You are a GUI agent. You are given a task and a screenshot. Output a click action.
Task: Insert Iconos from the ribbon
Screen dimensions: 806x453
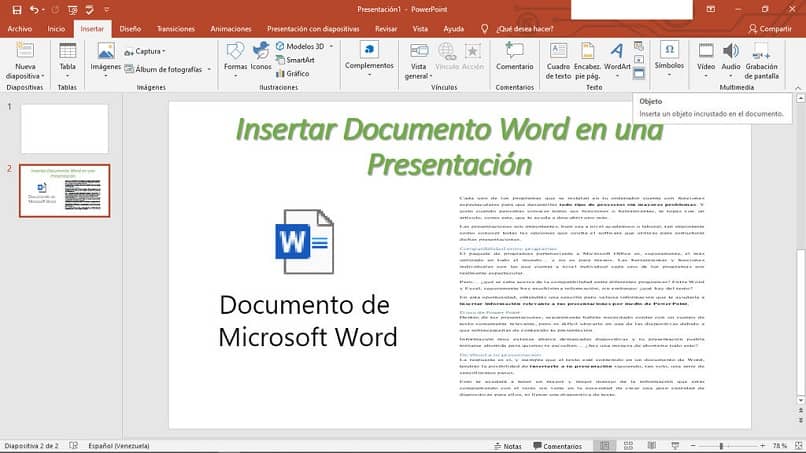pyautogui.click(x=261, y=57)
